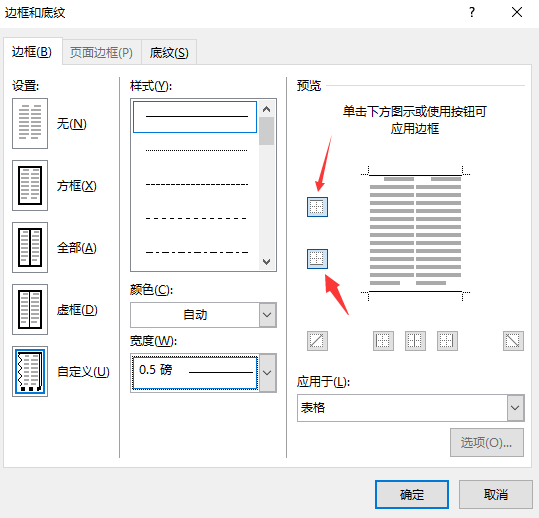The height and width of the screenshot is (518, 539).
Task: Click the 选项(O)... button
Action: click(487, 442)
